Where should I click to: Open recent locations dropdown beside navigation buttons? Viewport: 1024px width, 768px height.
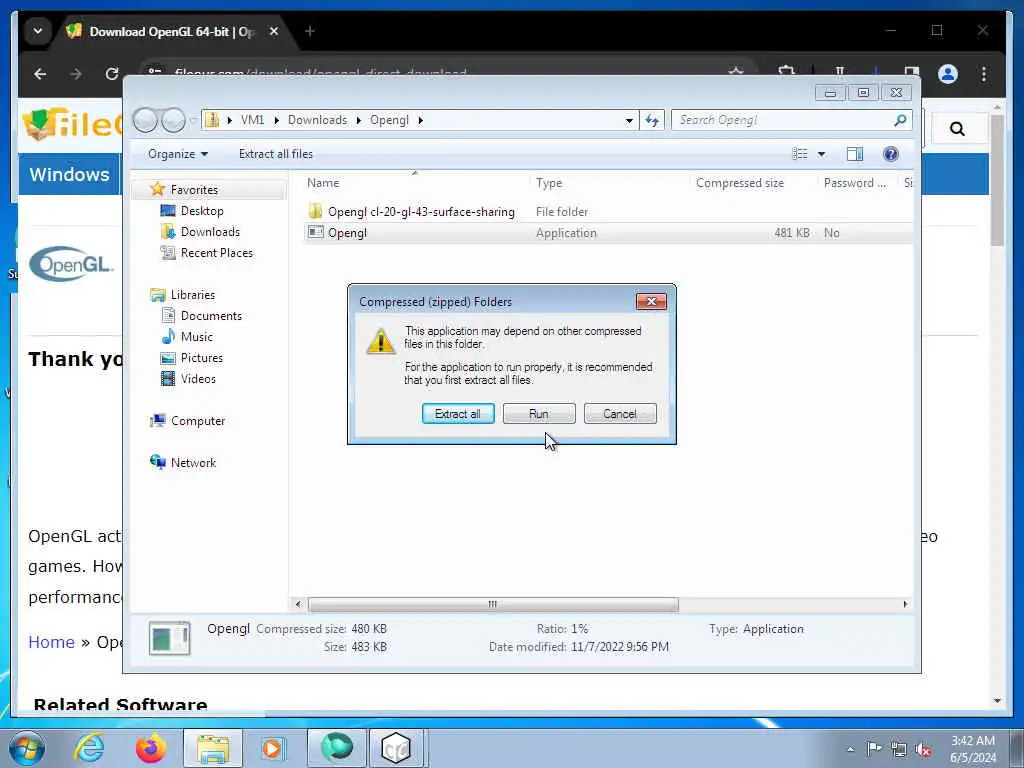193,120
